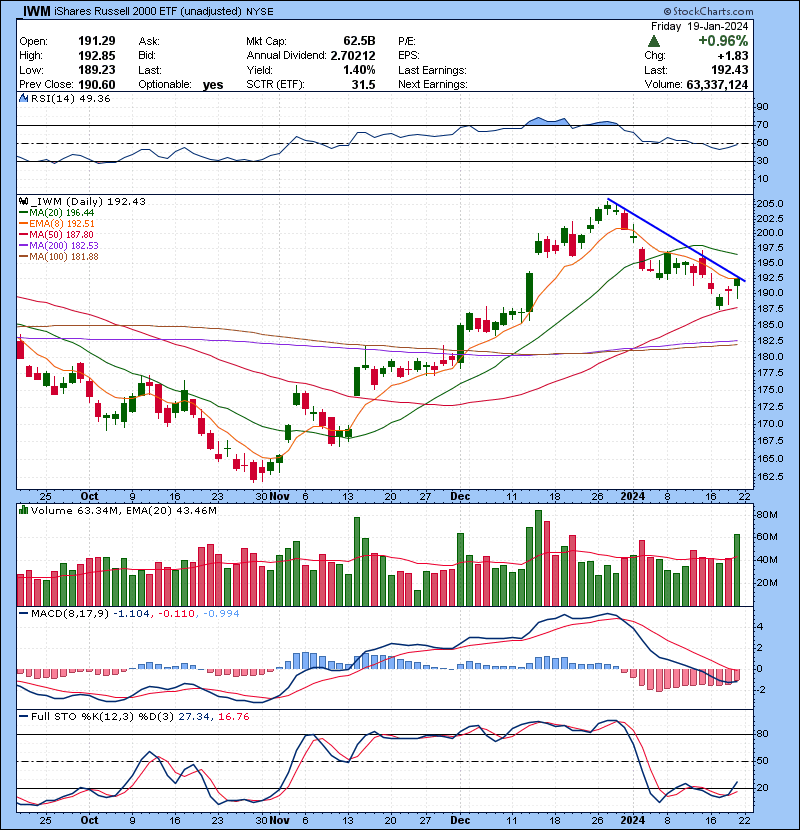Click the EPS label
This screenshot has width=800, height=830.
coord(409,56)
